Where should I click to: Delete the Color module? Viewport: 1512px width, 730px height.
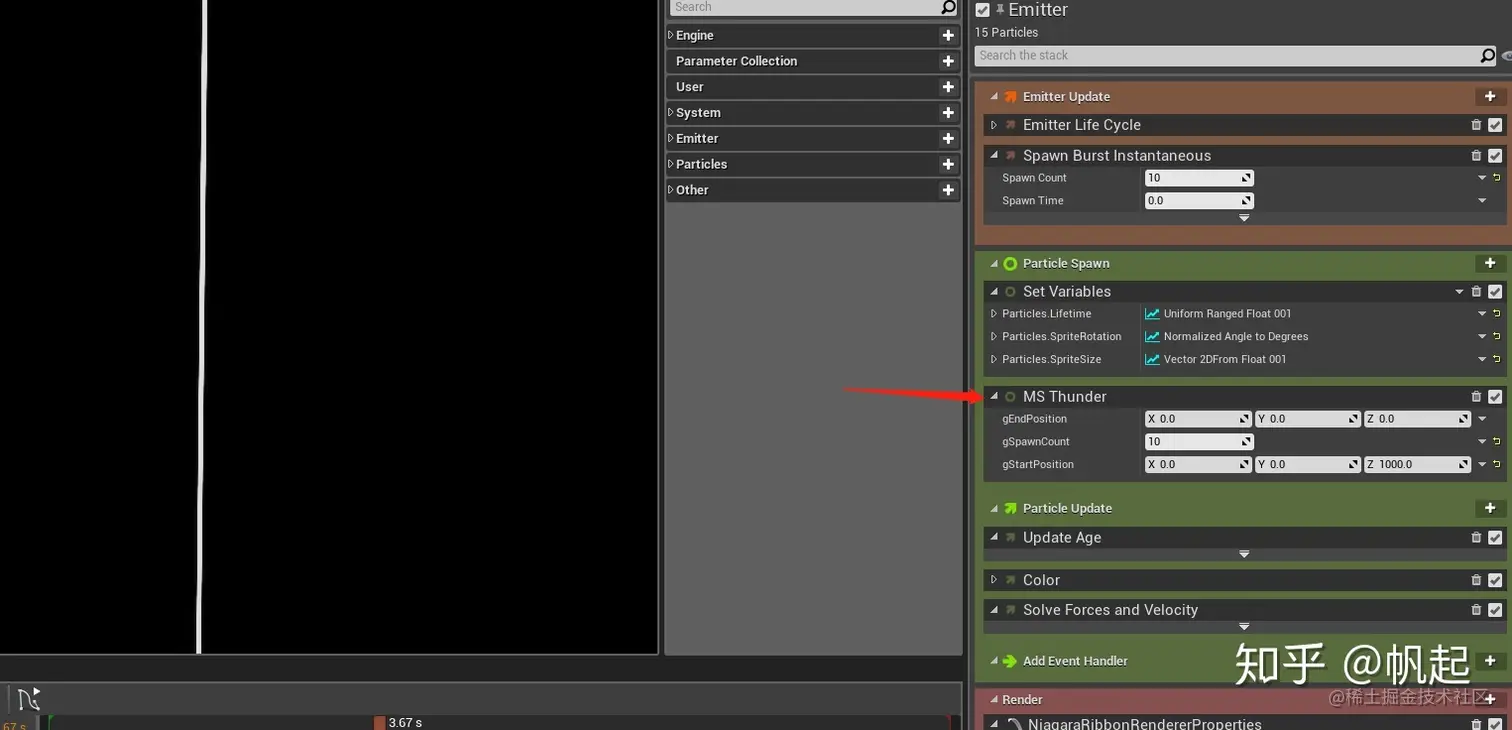pyautogui.click(x=1476, y=580)
